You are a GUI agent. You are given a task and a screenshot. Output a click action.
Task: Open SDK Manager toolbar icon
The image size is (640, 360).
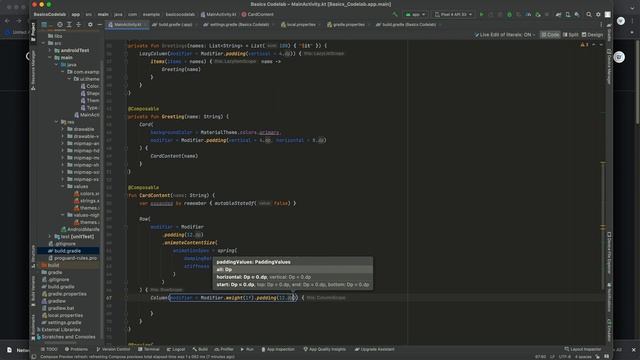click(x=577, y=14)
